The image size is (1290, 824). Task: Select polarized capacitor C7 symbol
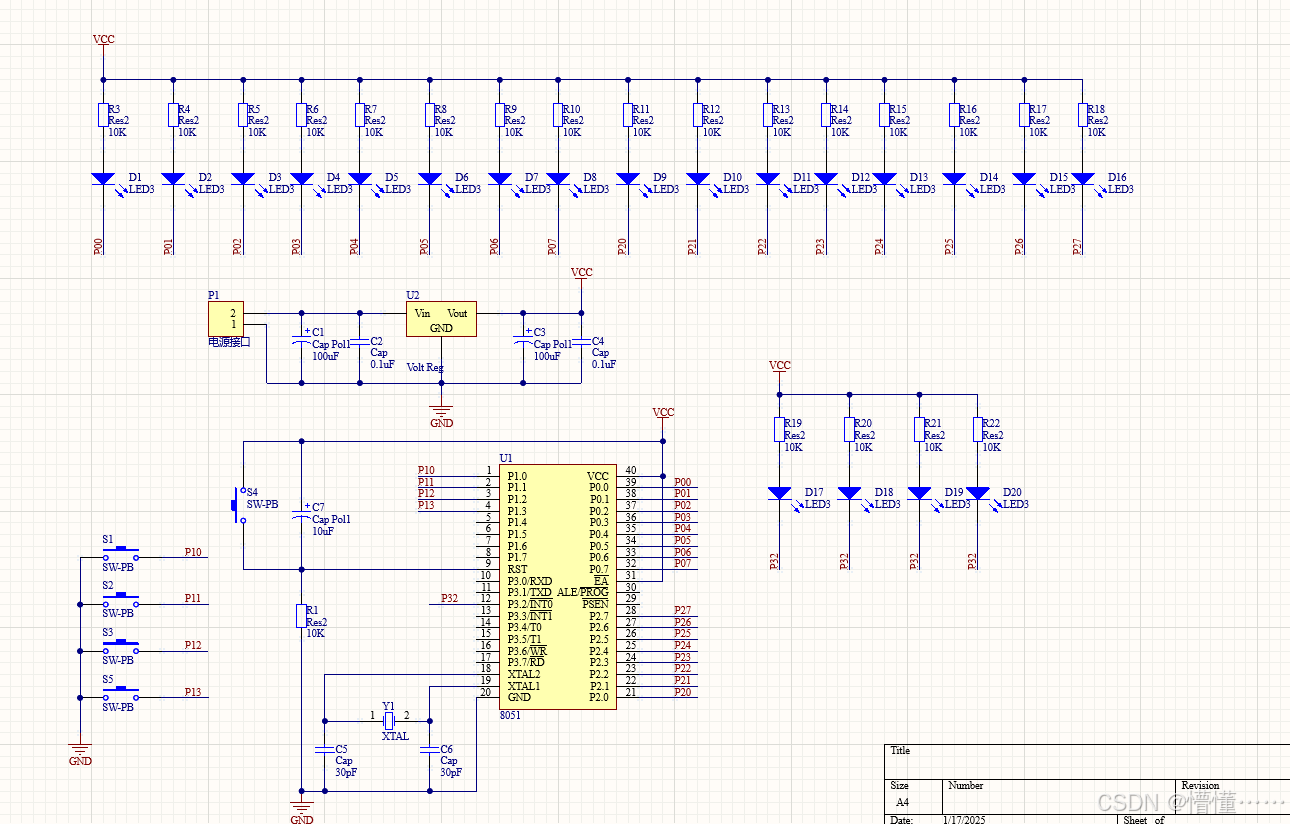(302, 514)
